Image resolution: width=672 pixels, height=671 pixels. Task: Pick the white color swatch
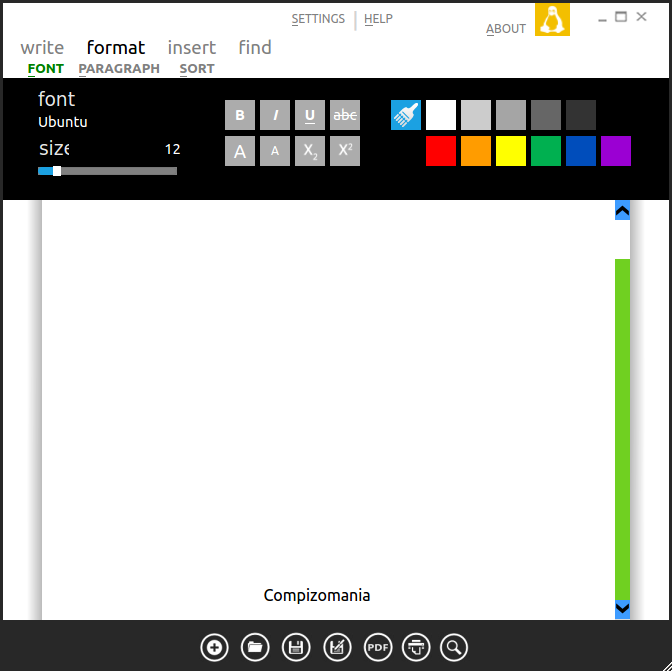(441, 115)
